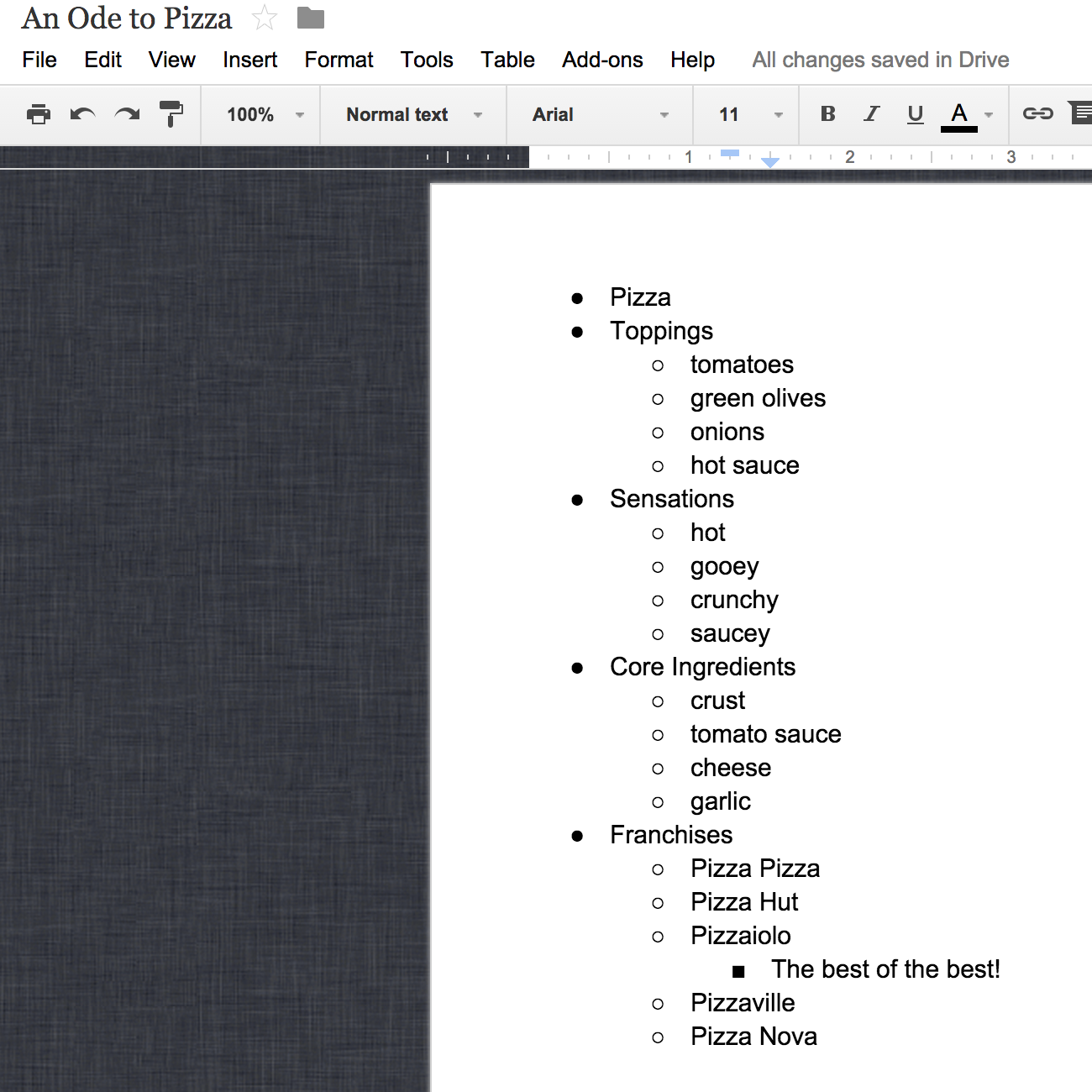
Task: Insert a link with the chain icon
Action: click(1037, 113)
